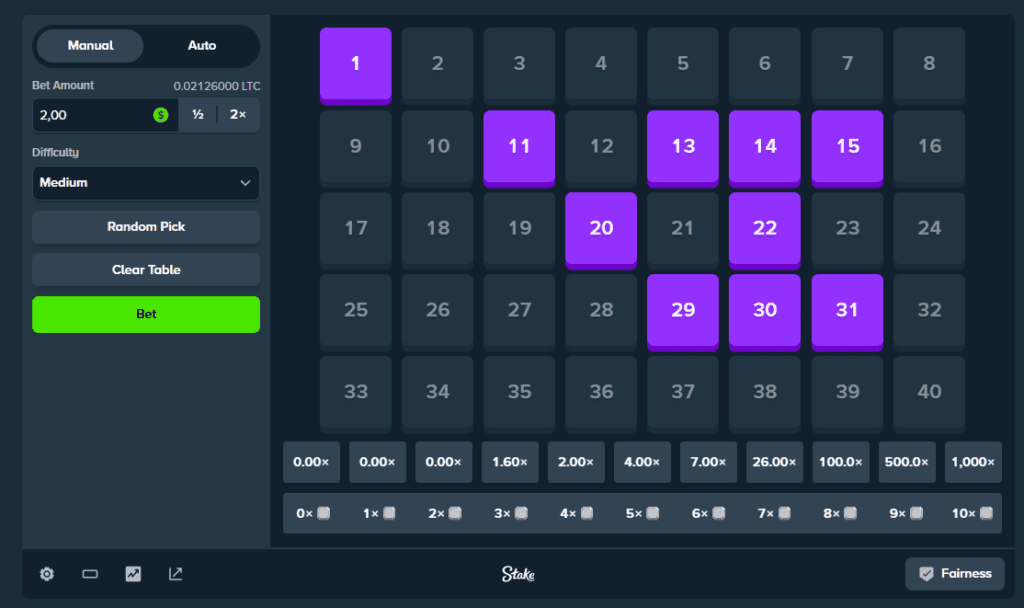Select the Manual tab

[x=90, y=45]
